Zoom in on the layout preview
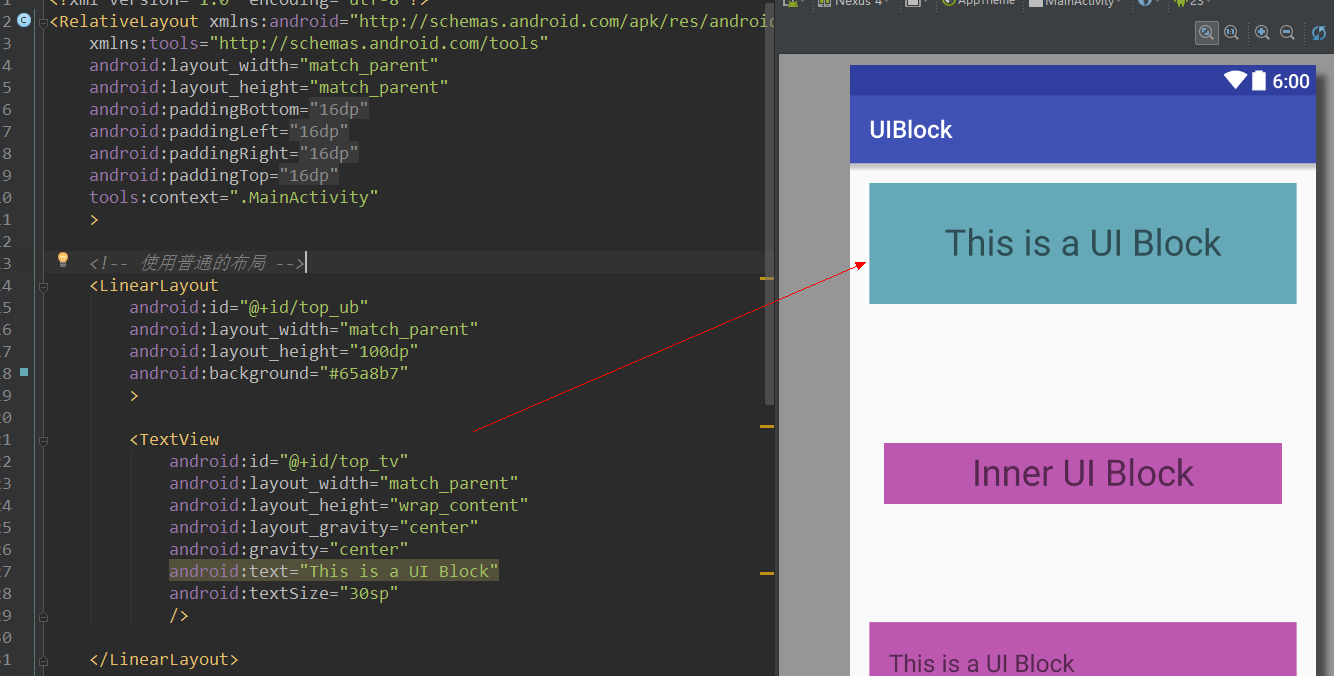This screenshot has height=676, width=1334. pyautogui.click(x=1262, y=33)
